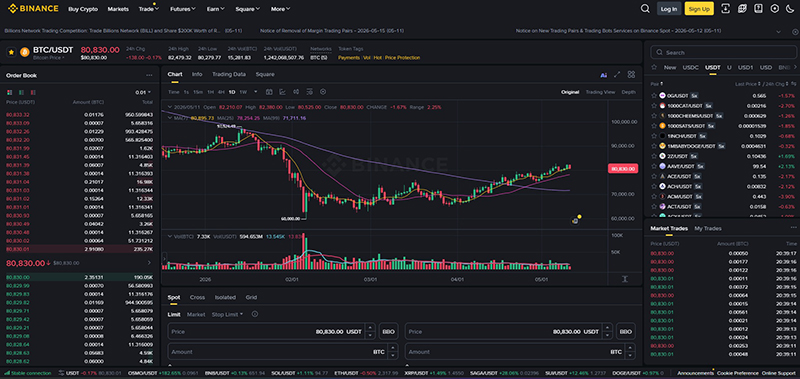Click chart bottom-right auto-scale icon
800x379 pixels.
point(625,279)
